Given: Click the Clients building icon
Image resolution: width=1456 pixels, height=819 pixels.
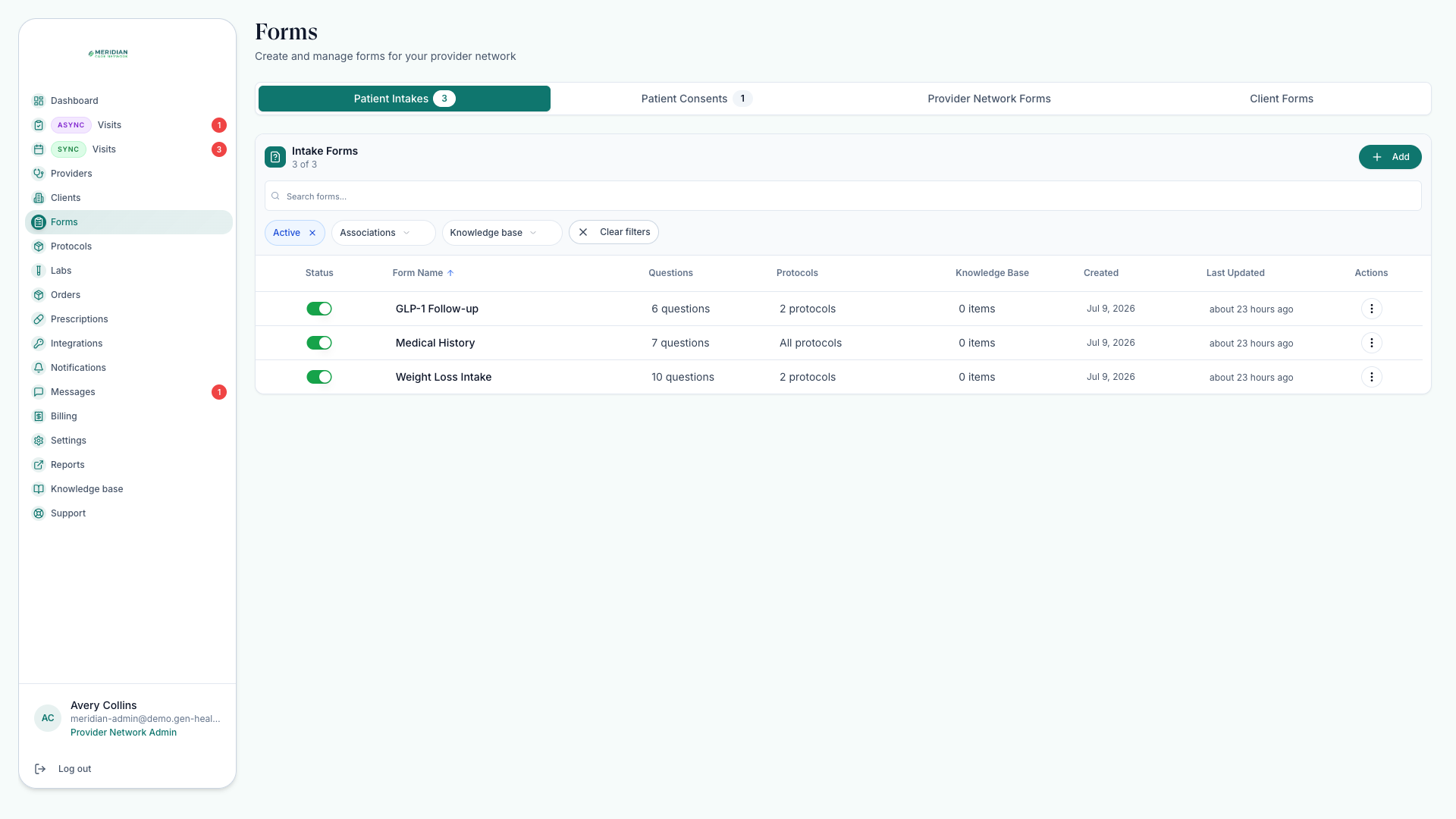Looking at the screenshot, I should click(39, 198).
